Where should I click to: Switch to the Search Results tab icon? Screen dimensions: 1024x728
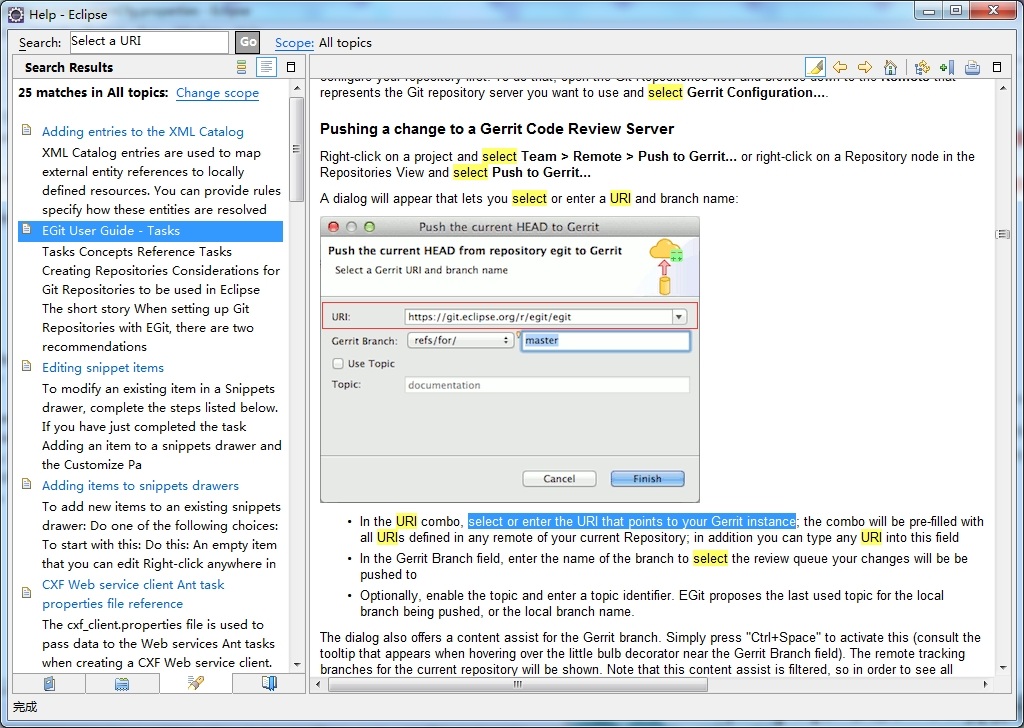[195, 683]
